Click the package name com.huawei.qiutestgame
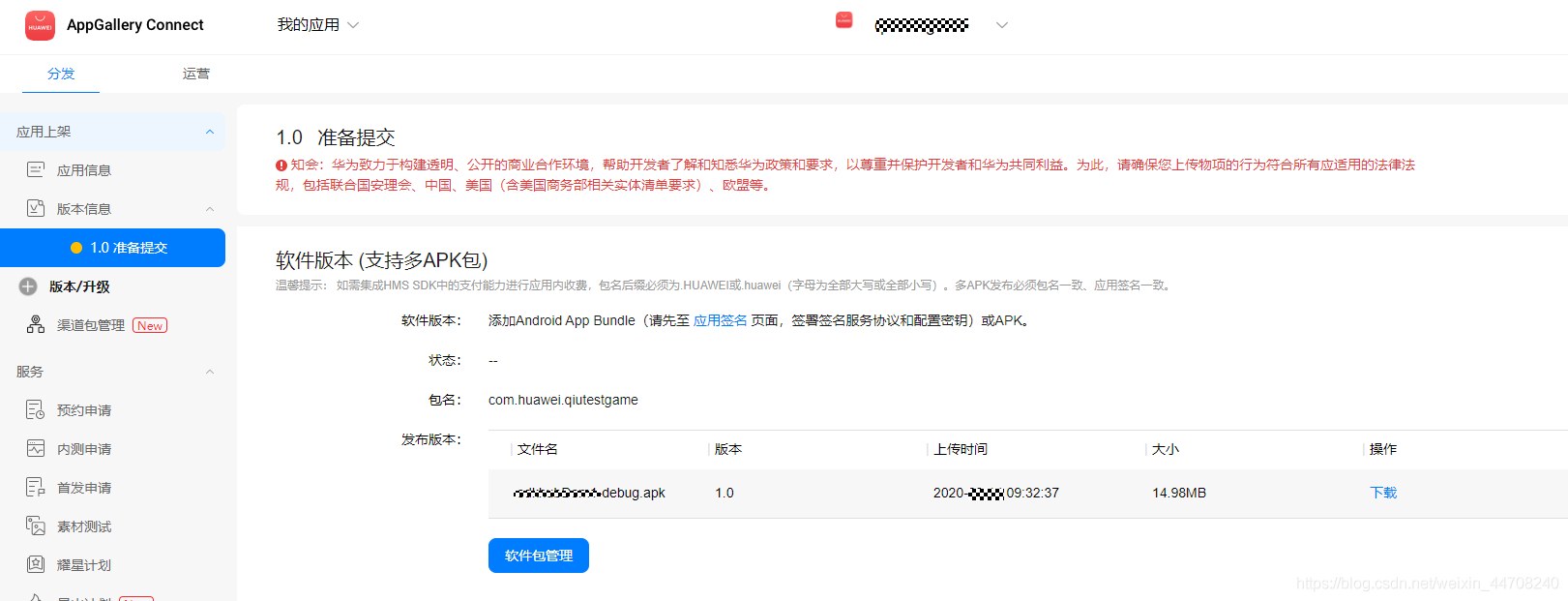 click(x=563, y=400)
